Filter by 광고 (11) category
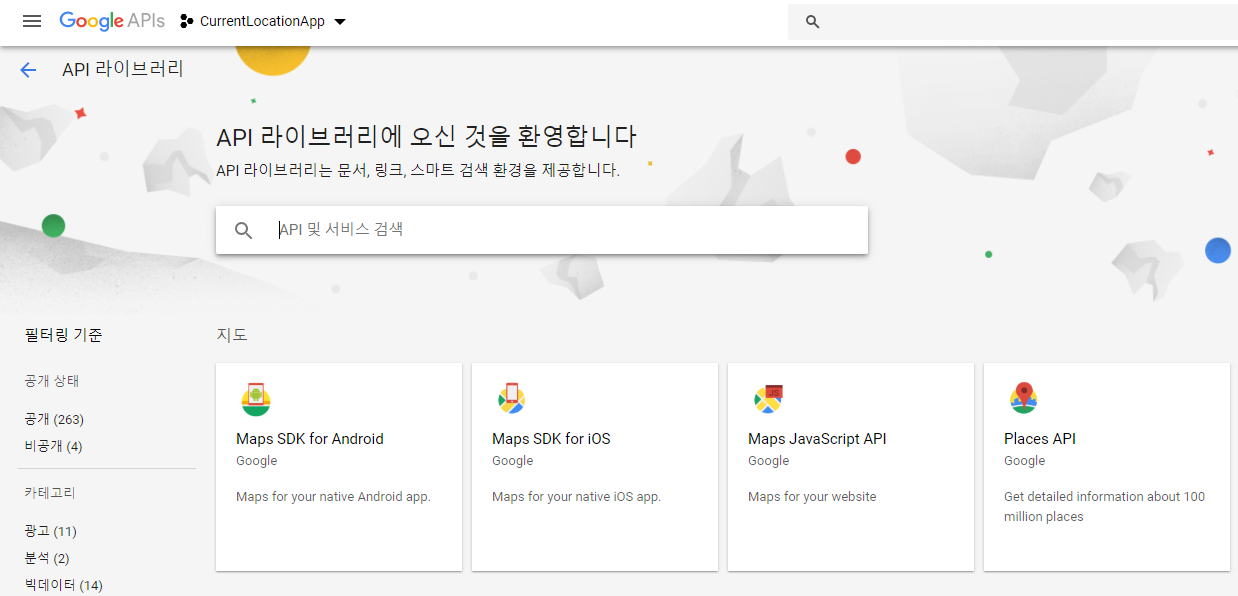 click(x=50, y=531)
